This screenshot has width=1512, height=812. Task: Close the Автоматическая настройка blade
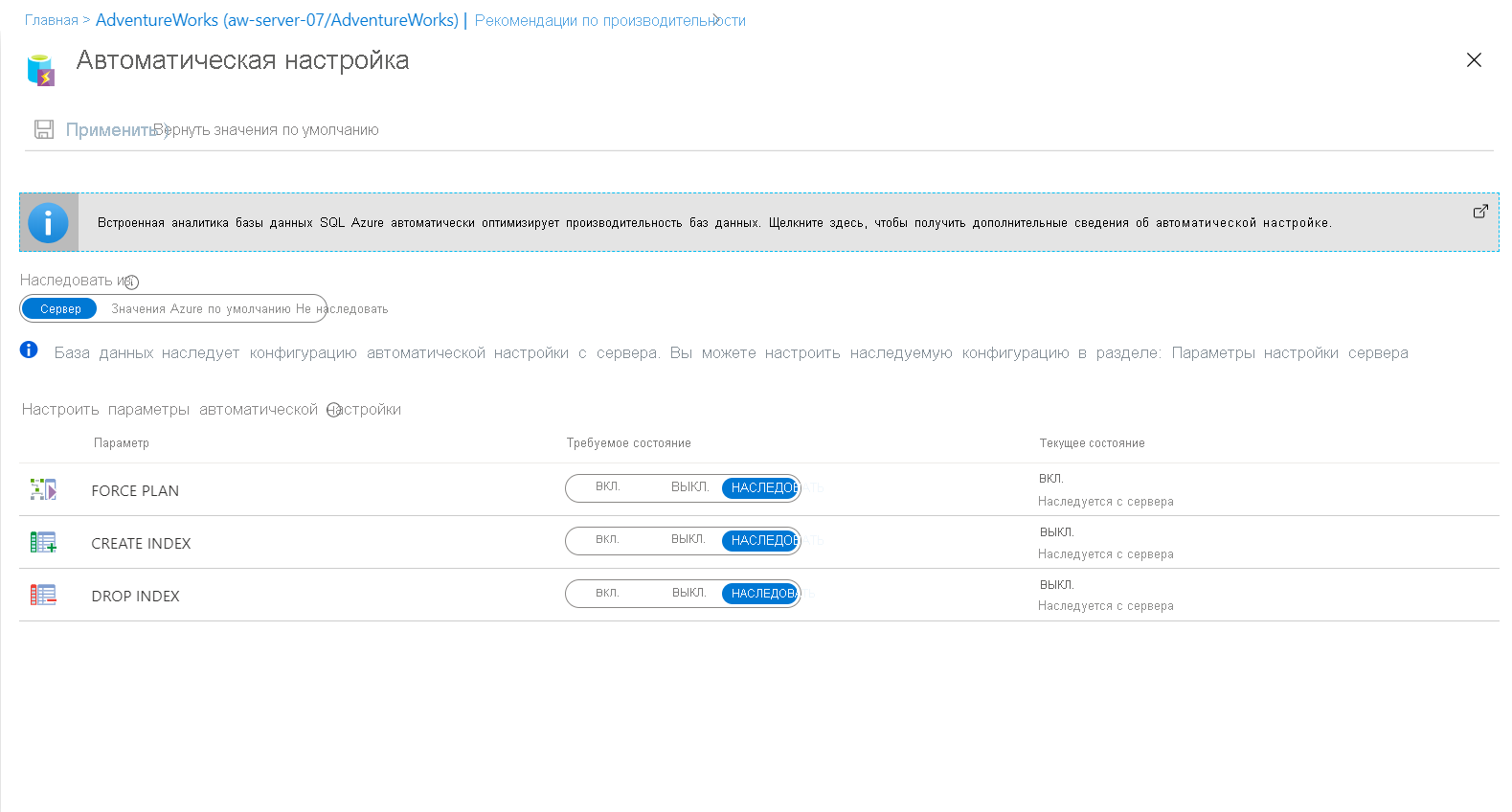coord(1474,60)
